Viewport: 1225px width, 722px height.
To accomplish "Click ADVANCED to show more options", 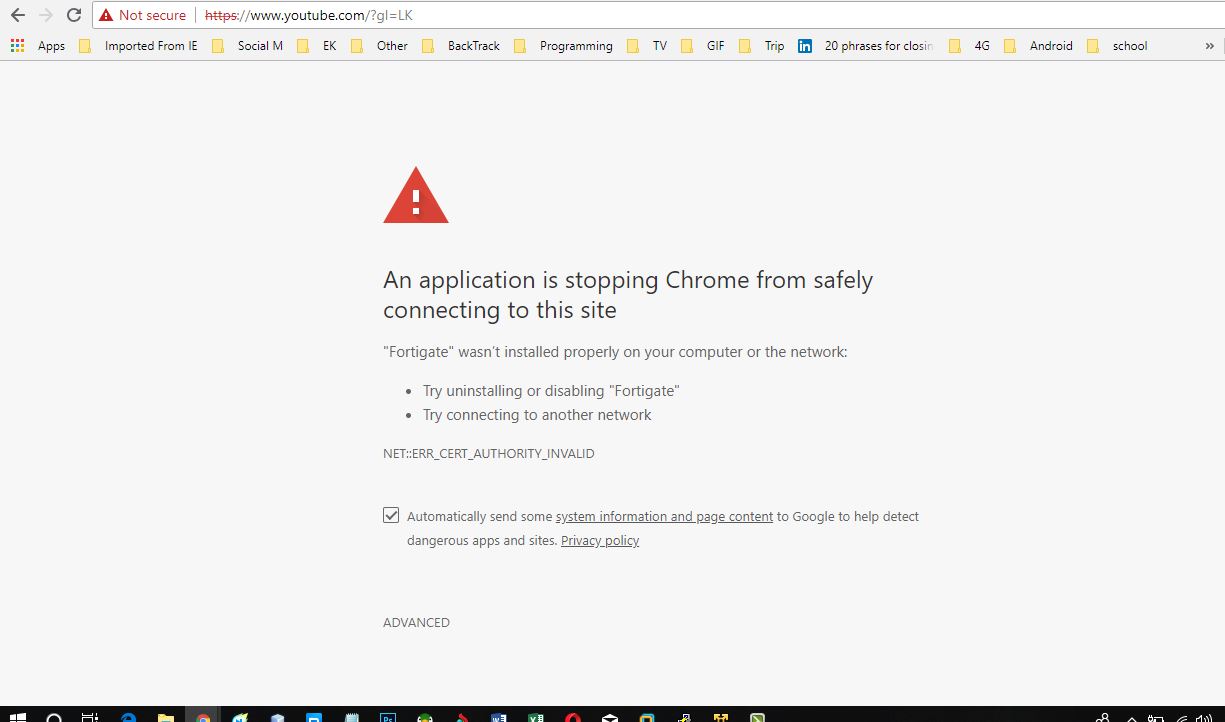I will (416, 623).
